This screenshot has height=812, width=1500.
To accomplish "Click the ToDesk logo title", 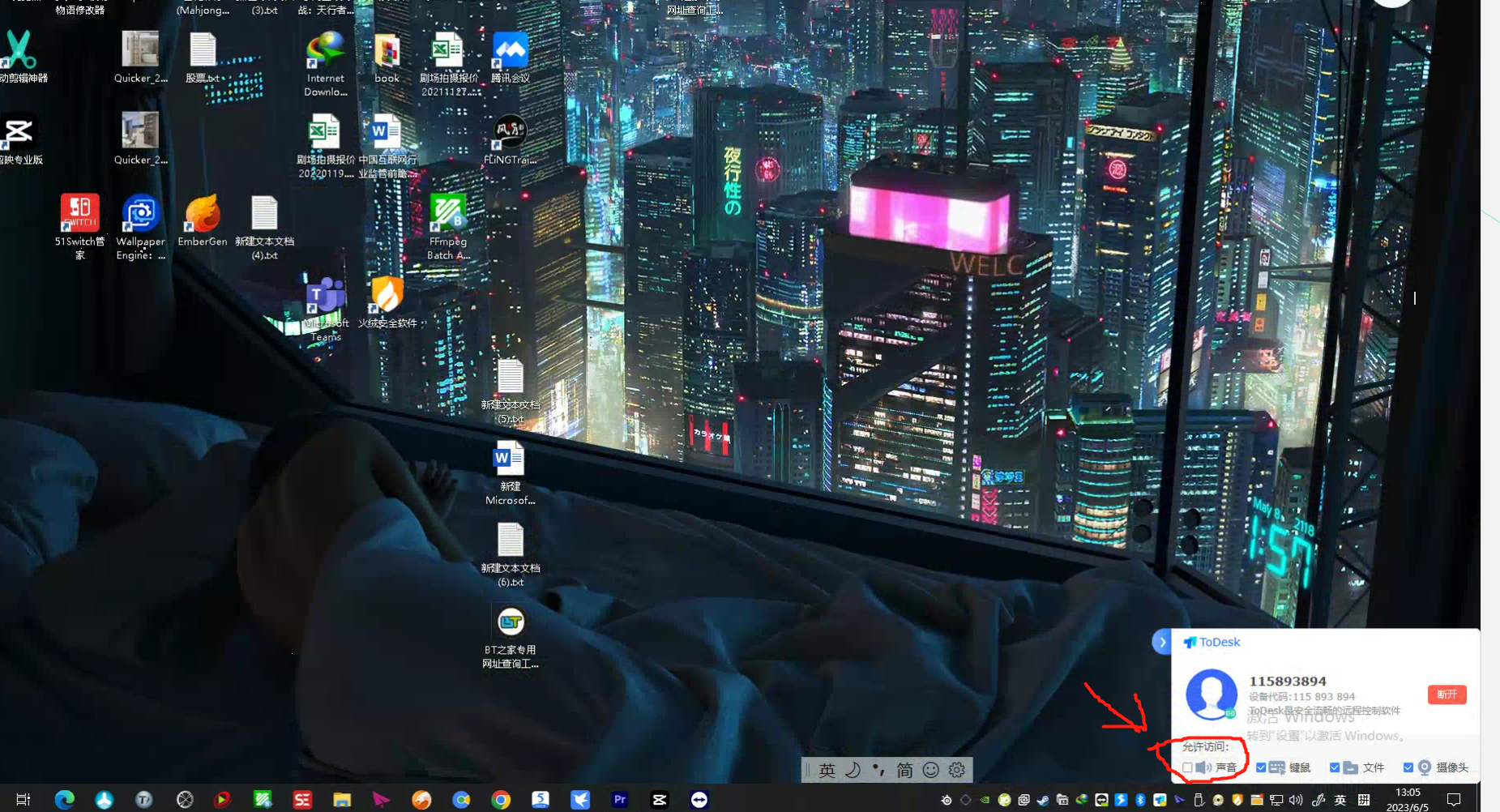I will click(1212, 642).
